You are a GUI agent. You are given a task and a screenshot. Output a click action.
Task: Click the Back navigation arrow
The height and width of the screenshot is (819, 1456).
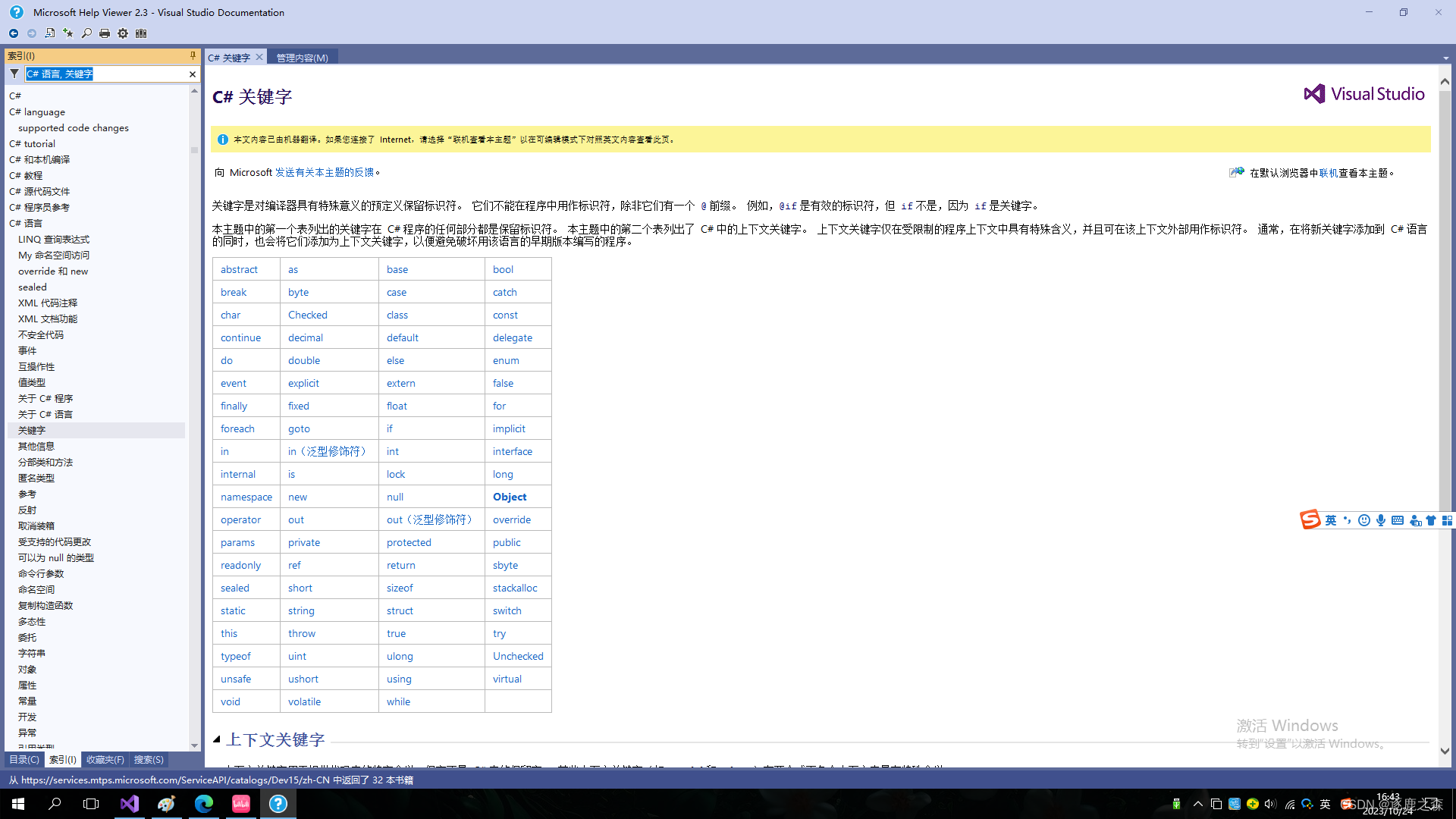(x=14, y=33)
